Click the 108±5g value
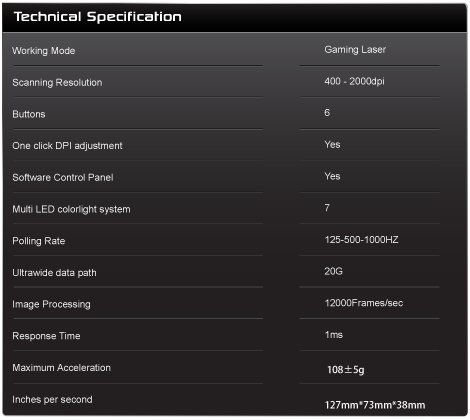The image size is (470, 420). pyautogui.click(x=346, y=370)
